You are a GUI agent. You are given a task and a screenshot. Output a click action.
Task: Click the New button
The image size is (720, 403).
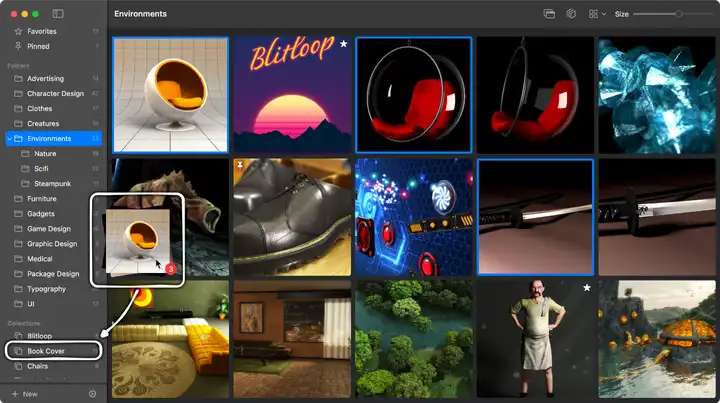tap(25, 394)
